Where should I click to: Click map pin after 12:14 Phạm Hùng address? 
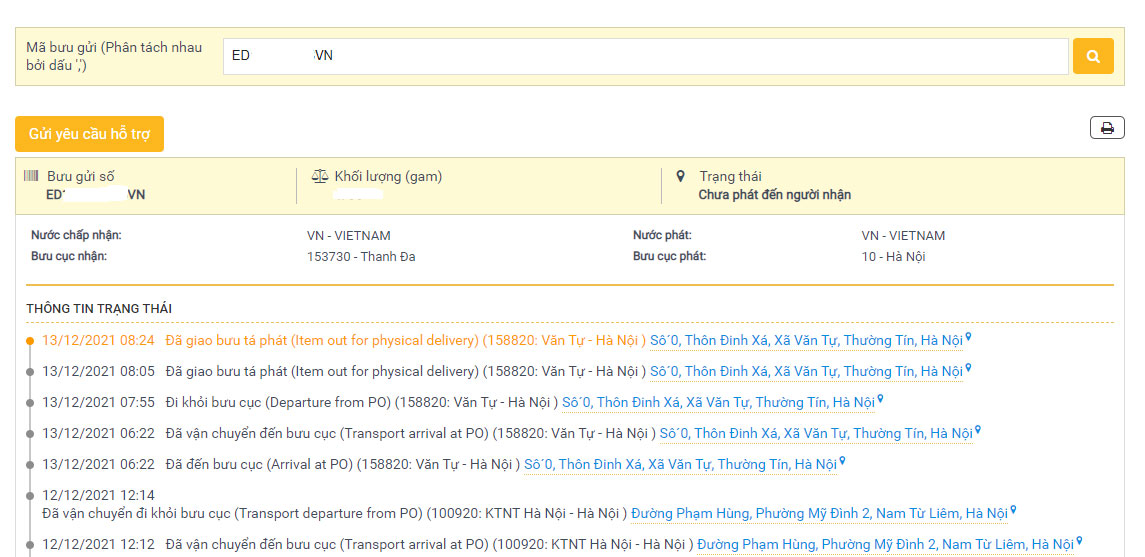pos(1013,511)
